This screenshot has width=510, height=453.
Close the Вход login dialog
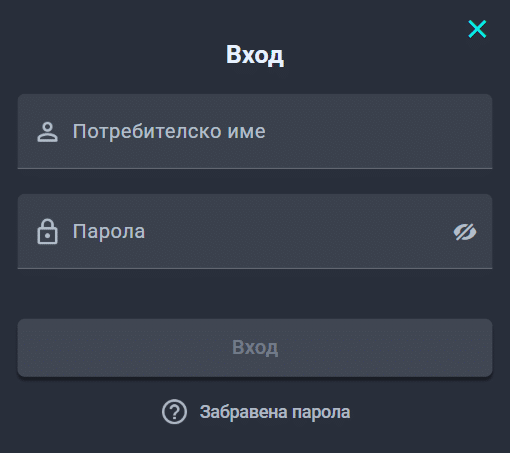point(477,29)
